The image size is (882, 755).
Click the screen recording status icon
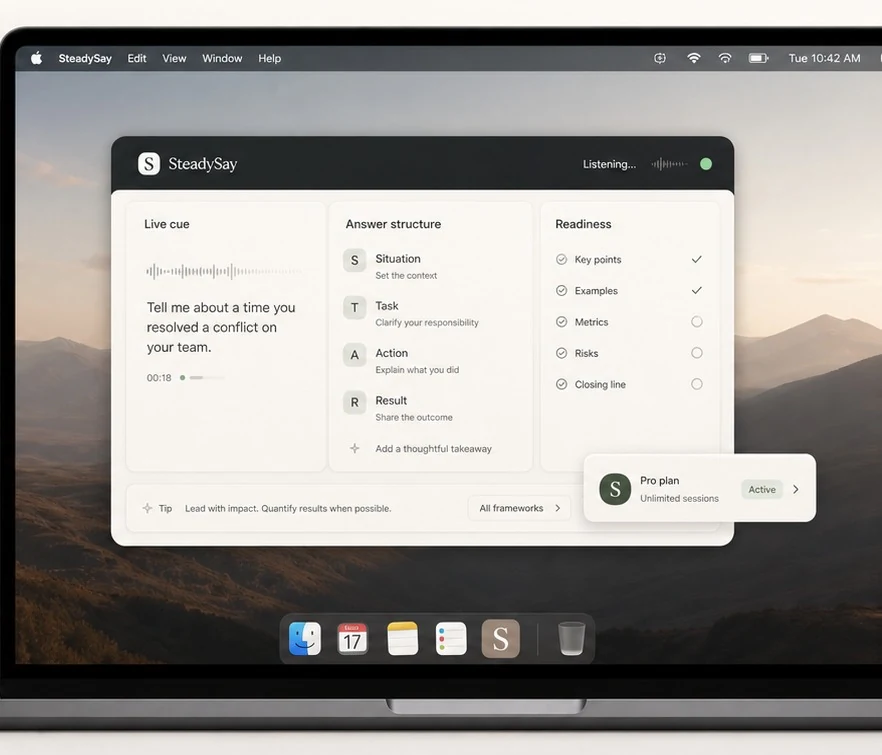[660, 58]
